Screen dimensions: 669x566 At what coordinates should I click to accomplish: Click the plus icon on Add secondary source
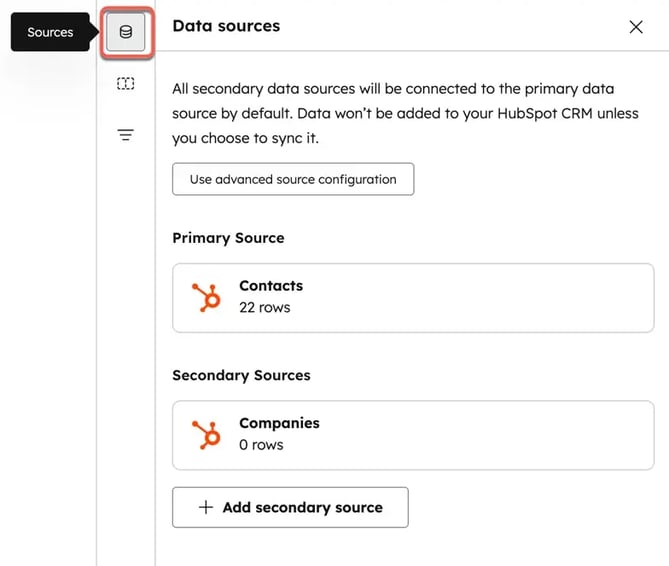[206, 507]
